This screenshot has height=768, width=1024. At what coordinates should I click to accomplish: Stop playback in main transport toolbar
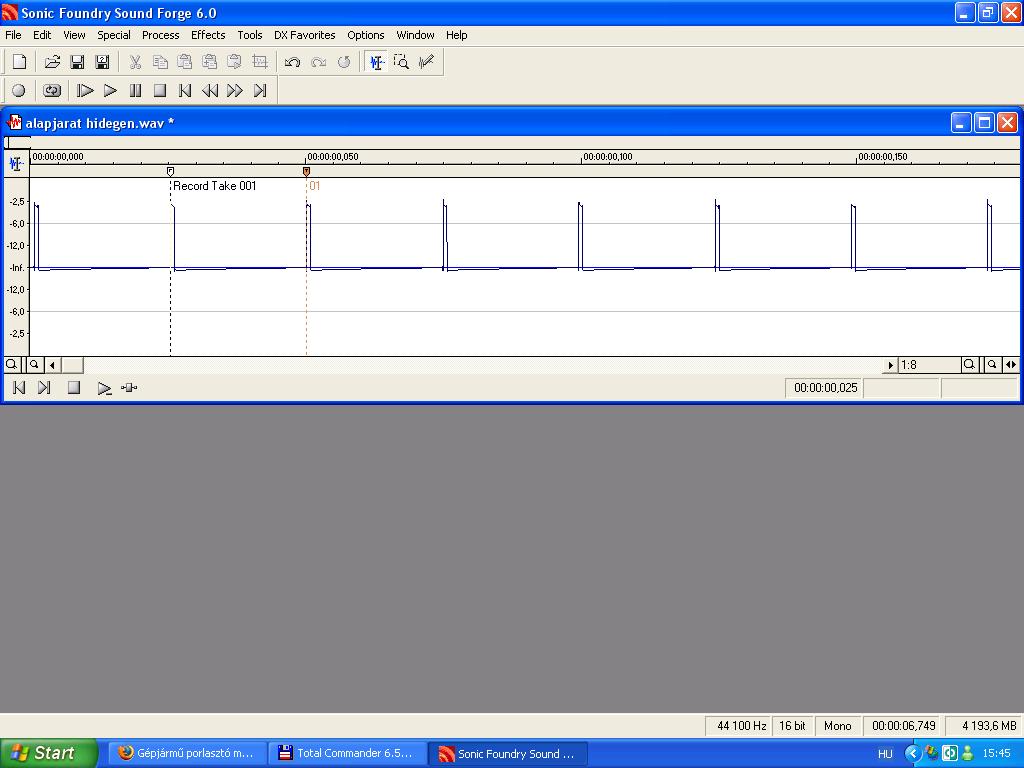point(160,91)
